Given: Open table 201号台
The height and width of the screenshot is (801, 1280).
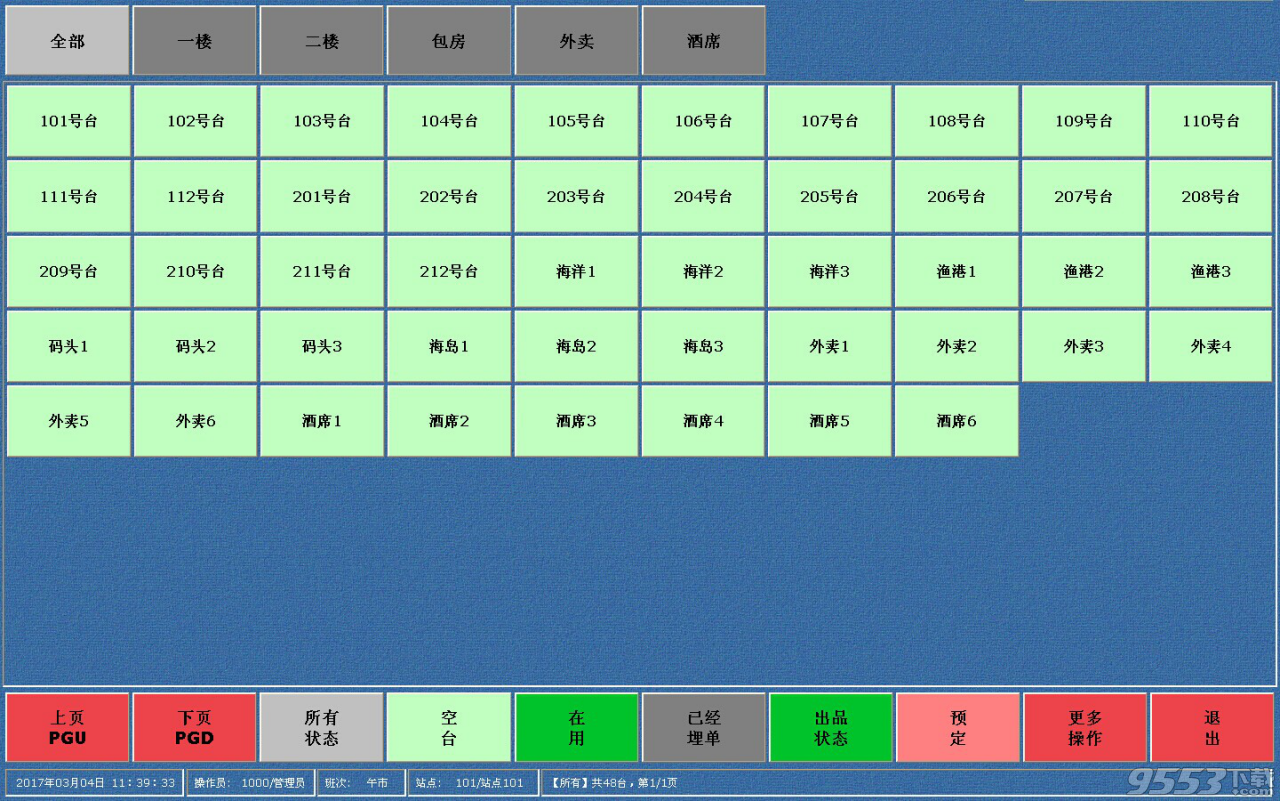Looking at the screenshot, I should point(322,196).
